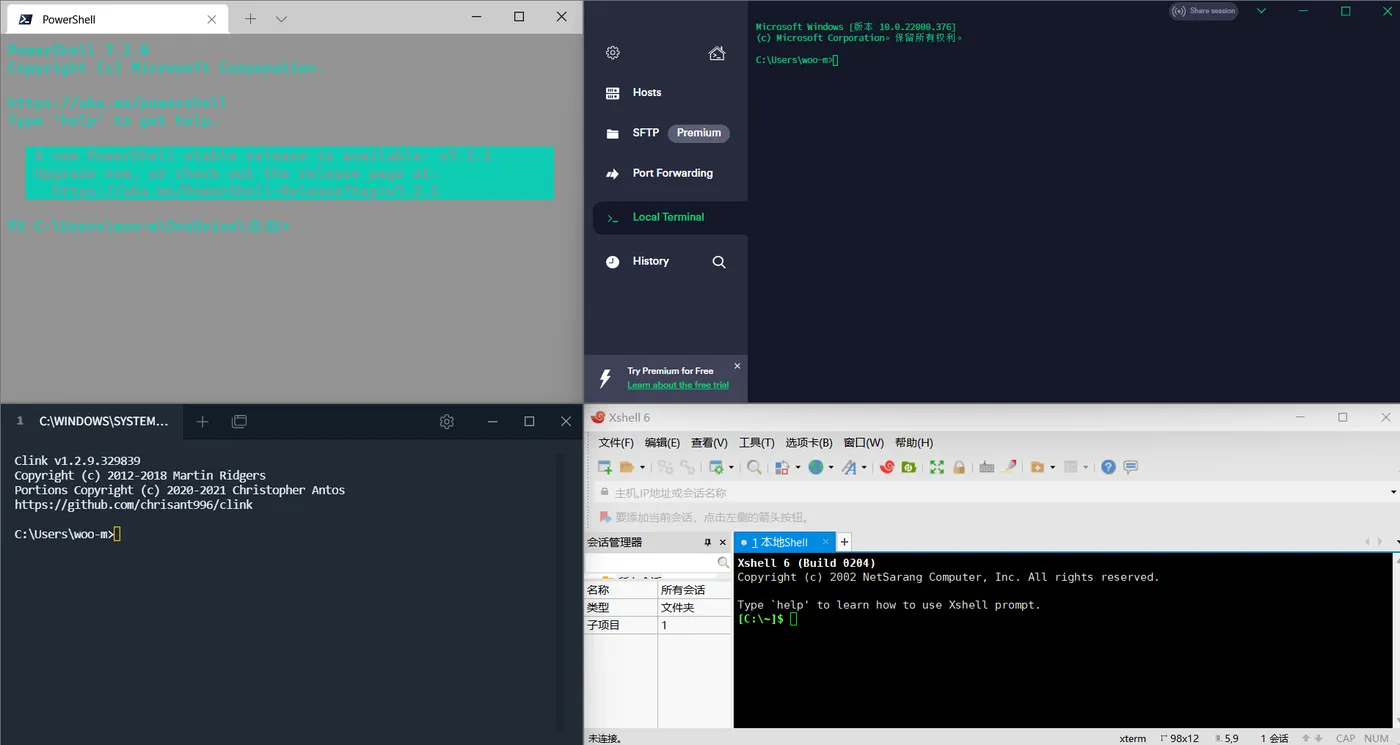This screenshot has width=1400, height=745.
Task: Click the globe Encoding icon in Xshell toolbar
Action: tap(815, 467)
